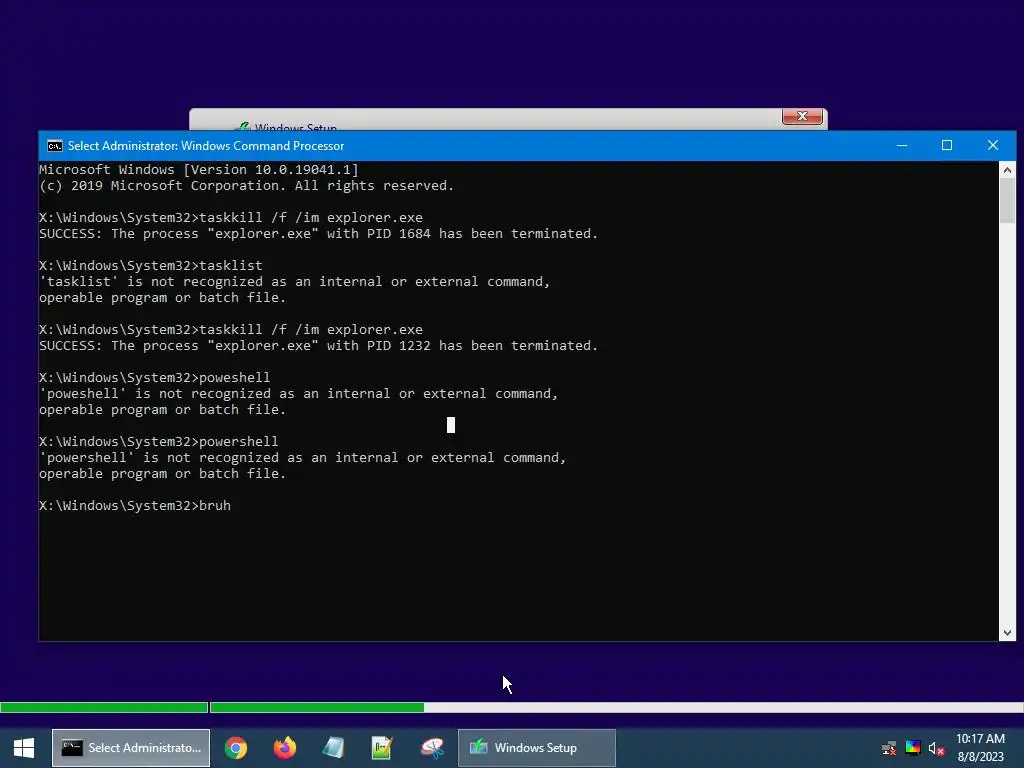Open the red scissors taskbar icon
Image resolution: width=1024 pixels, height=768 pixels.
point(432,748)
